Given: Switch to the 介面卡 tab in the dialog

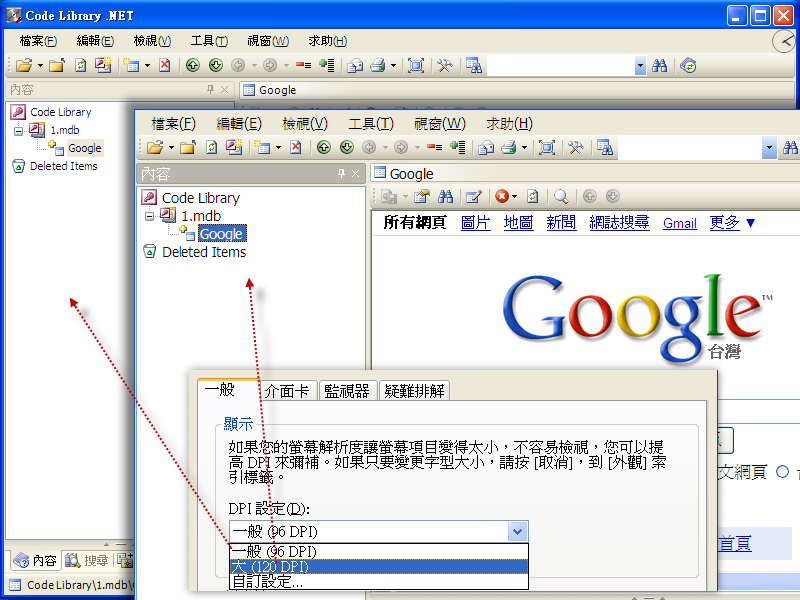Looking at the screenshot, I should coord(287,391).
